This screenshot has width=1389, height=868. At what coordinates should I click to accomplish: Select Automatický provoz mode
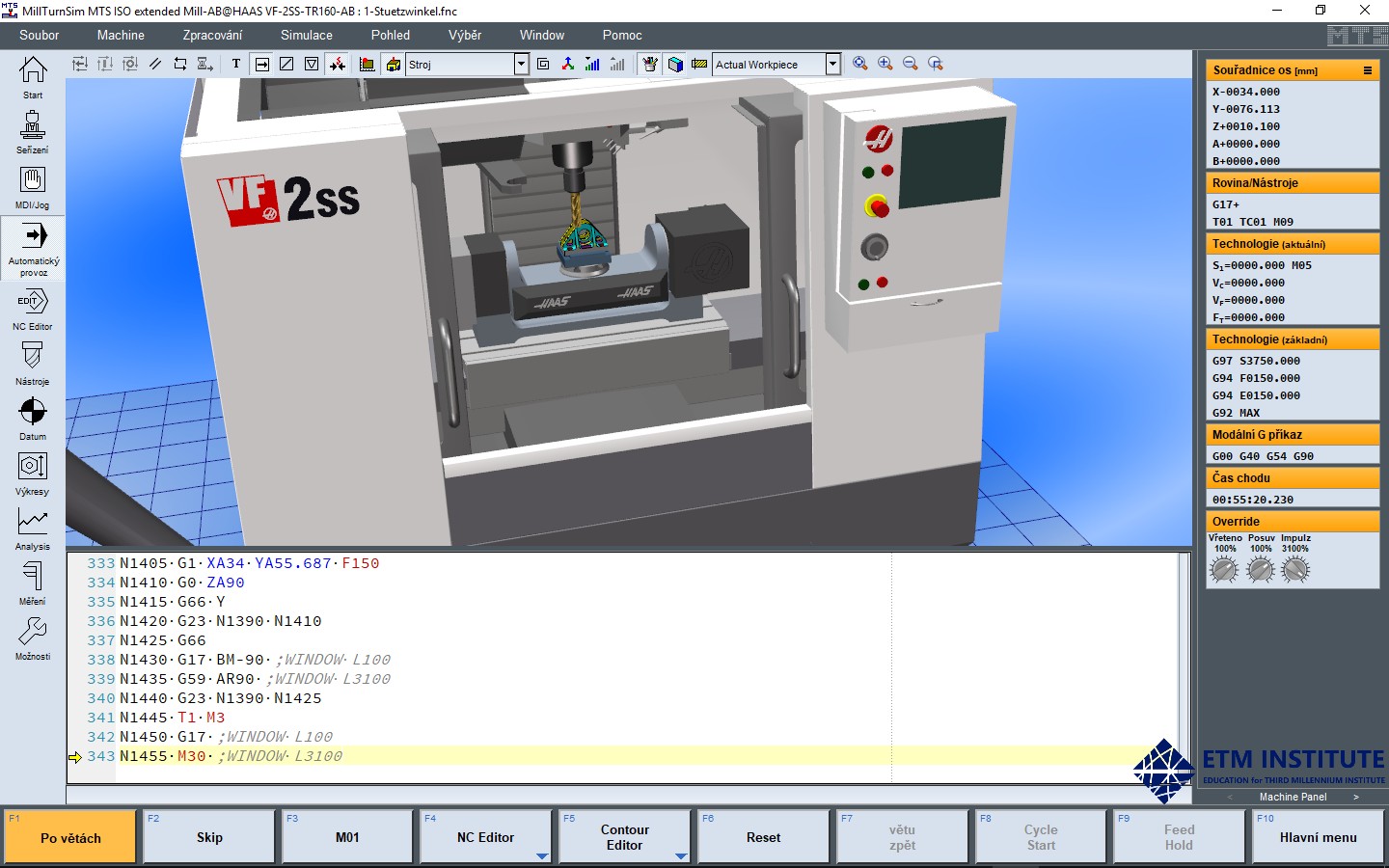[x=33, y=248]
